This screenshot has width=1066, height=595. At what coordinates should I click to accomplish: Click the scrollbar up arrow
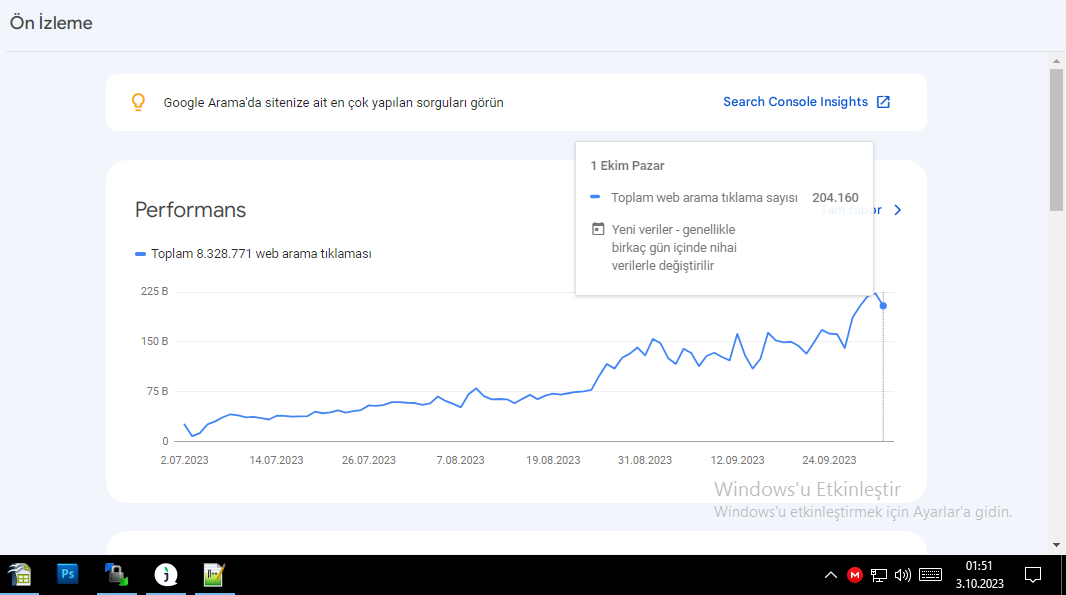coord(1056,61)
